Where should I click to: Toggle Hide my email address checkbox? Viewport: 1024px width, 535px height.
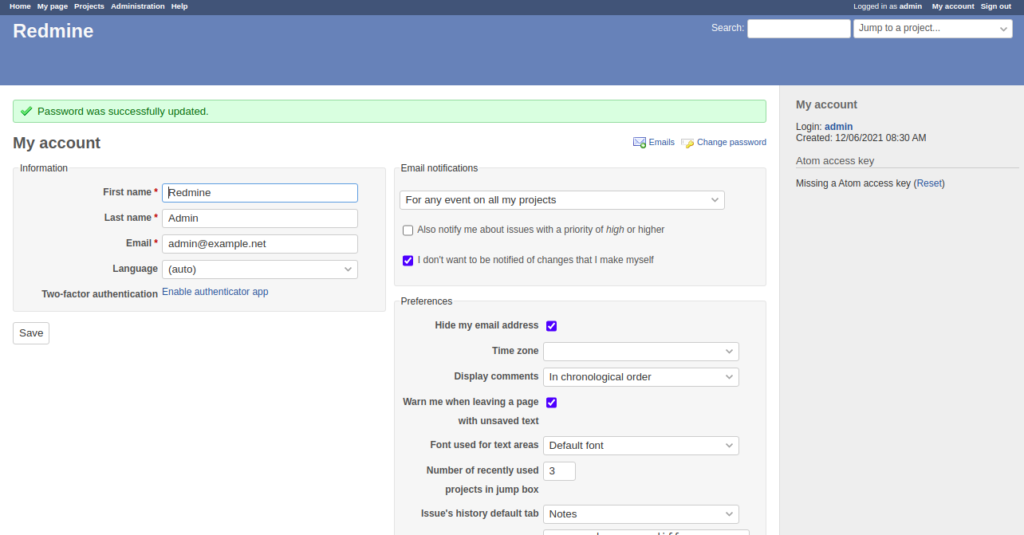click(551, 326)
